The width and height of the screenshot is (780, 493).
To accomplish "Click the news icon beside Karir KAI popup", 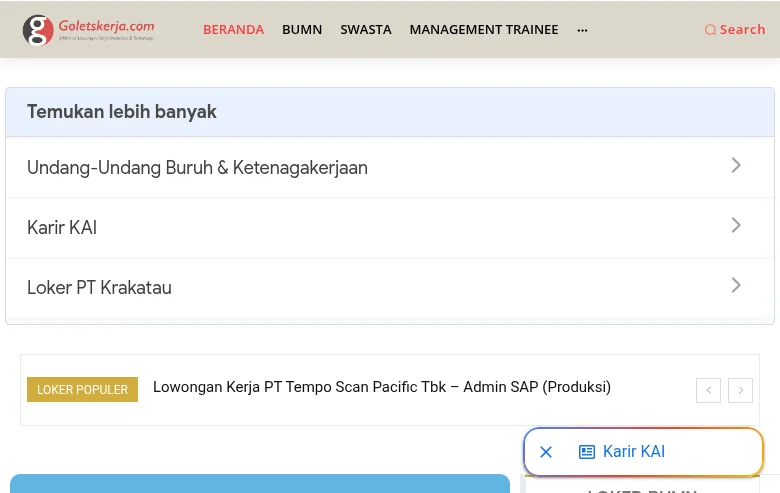I will (586, 452).
